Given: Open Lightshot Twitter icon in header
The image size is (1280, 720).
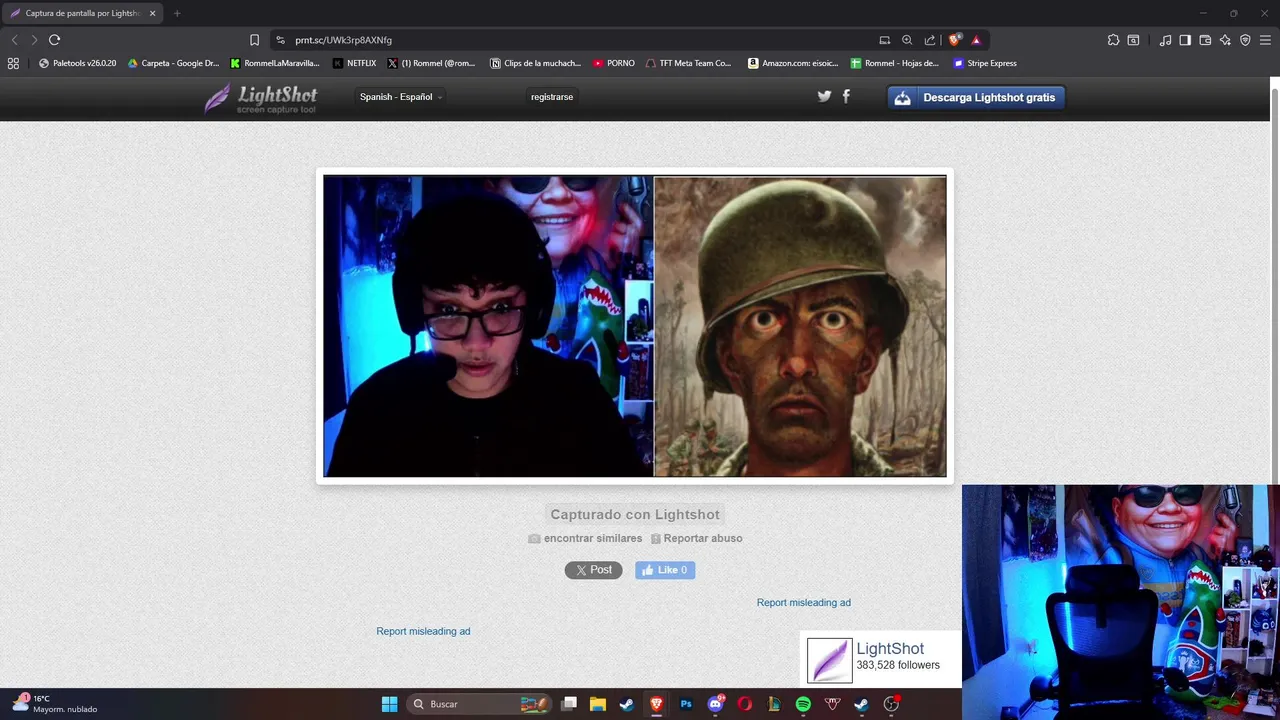Looking at the screenshot, I should click(x=824, y=96).
